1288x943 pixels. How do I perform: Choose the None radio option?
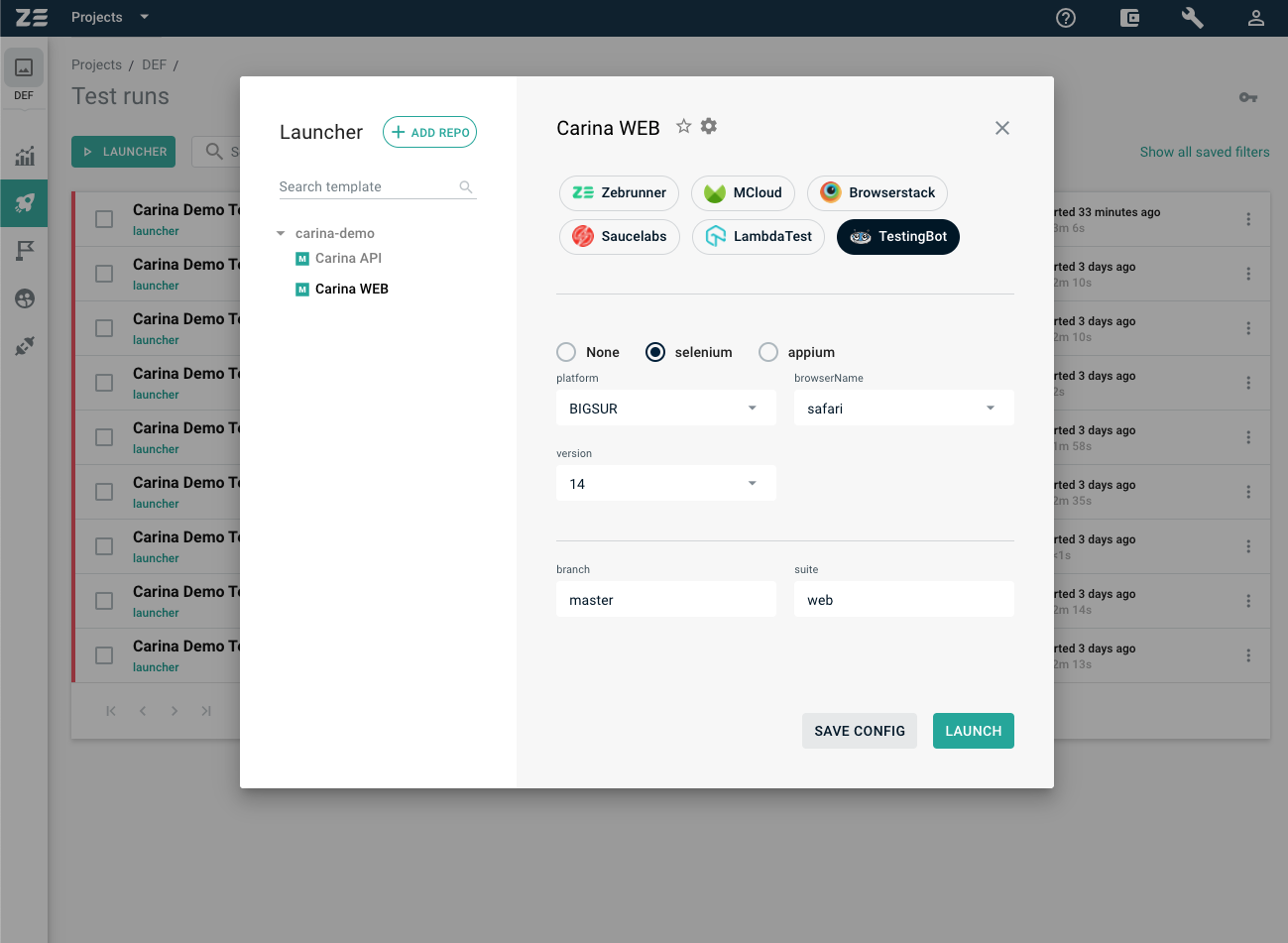566,352
